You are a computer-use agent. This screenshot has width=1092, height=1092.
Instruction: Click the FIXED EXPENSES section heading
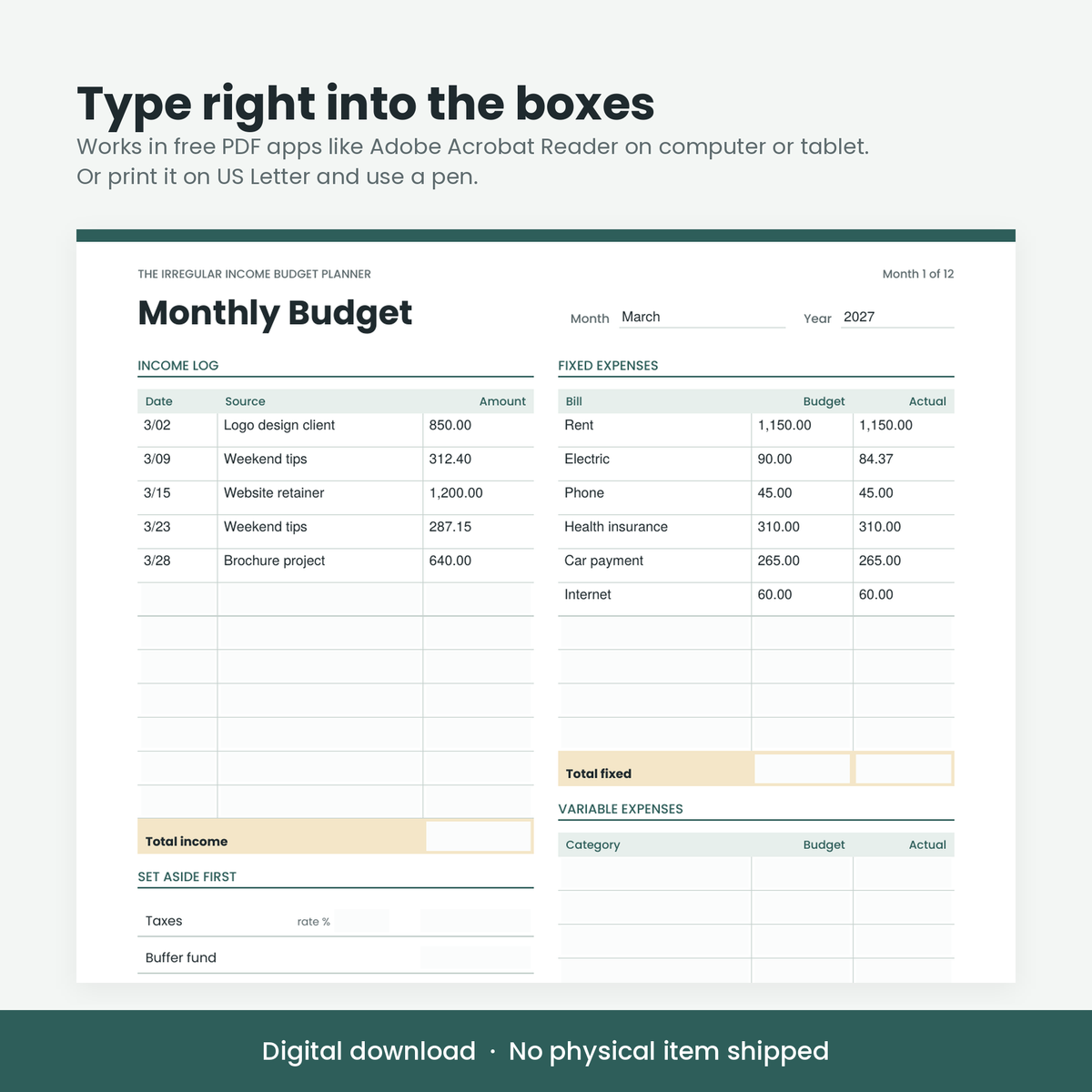(x=608, y=366)
